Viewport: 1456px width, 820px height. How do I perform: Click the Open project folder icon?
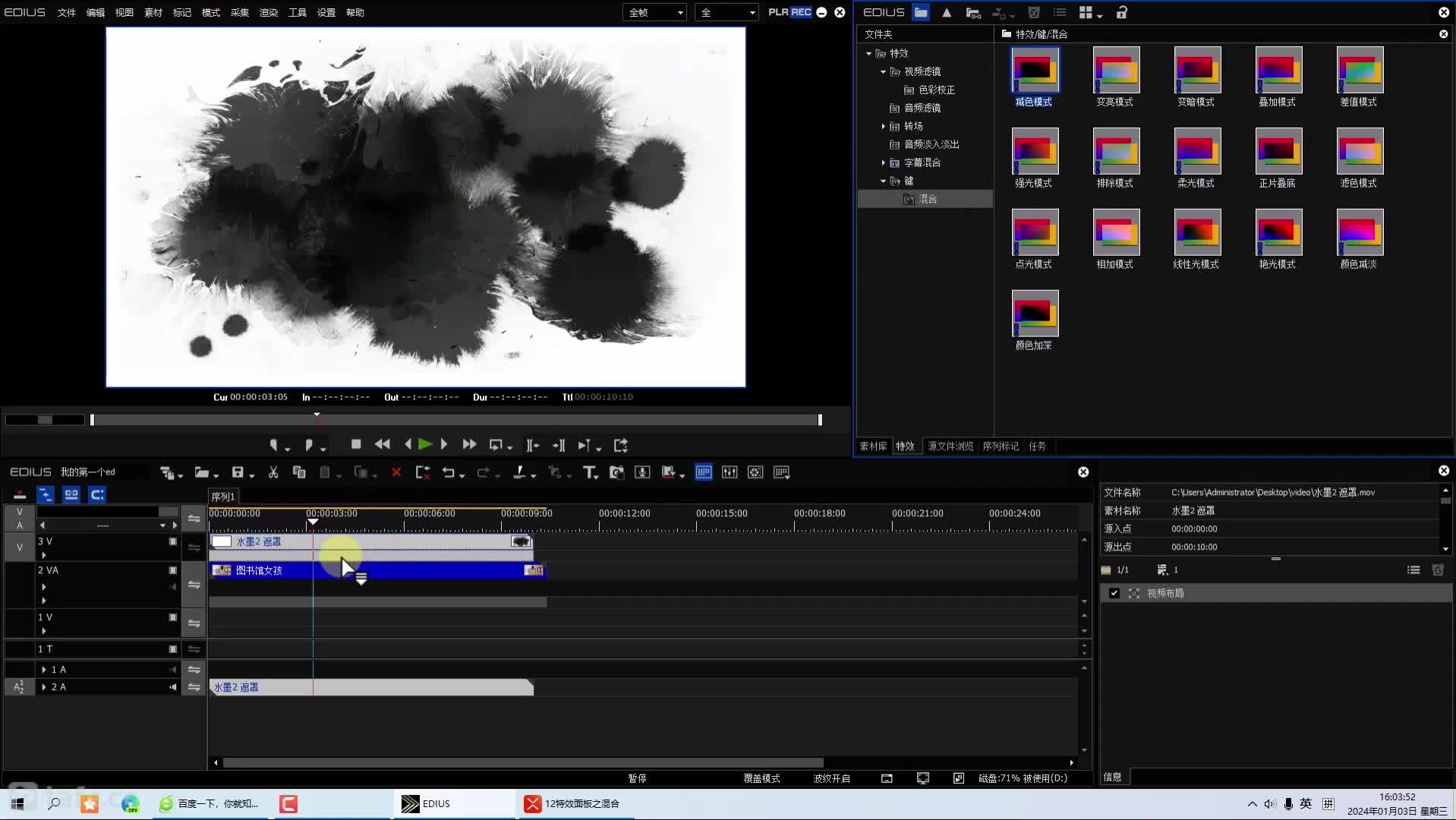coord(201,472)
